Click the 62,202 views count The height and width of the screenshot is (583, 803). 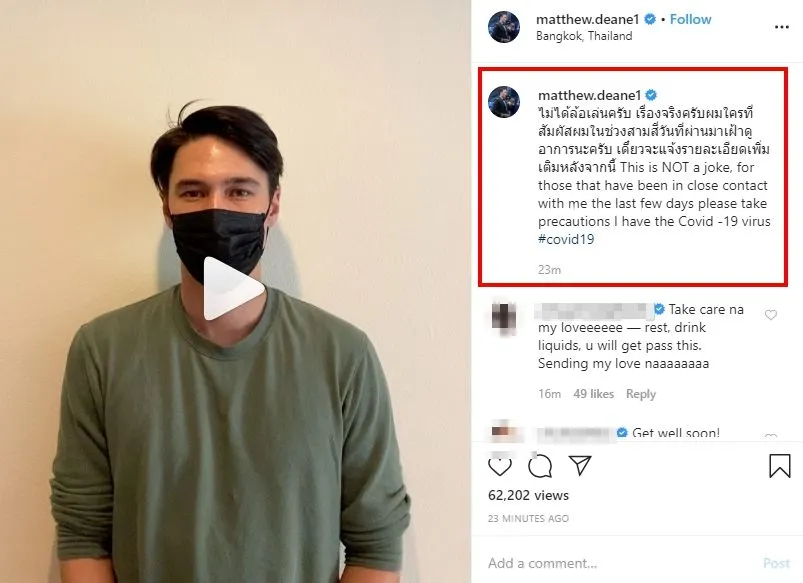pyautogui.click(x=528, y=495)
